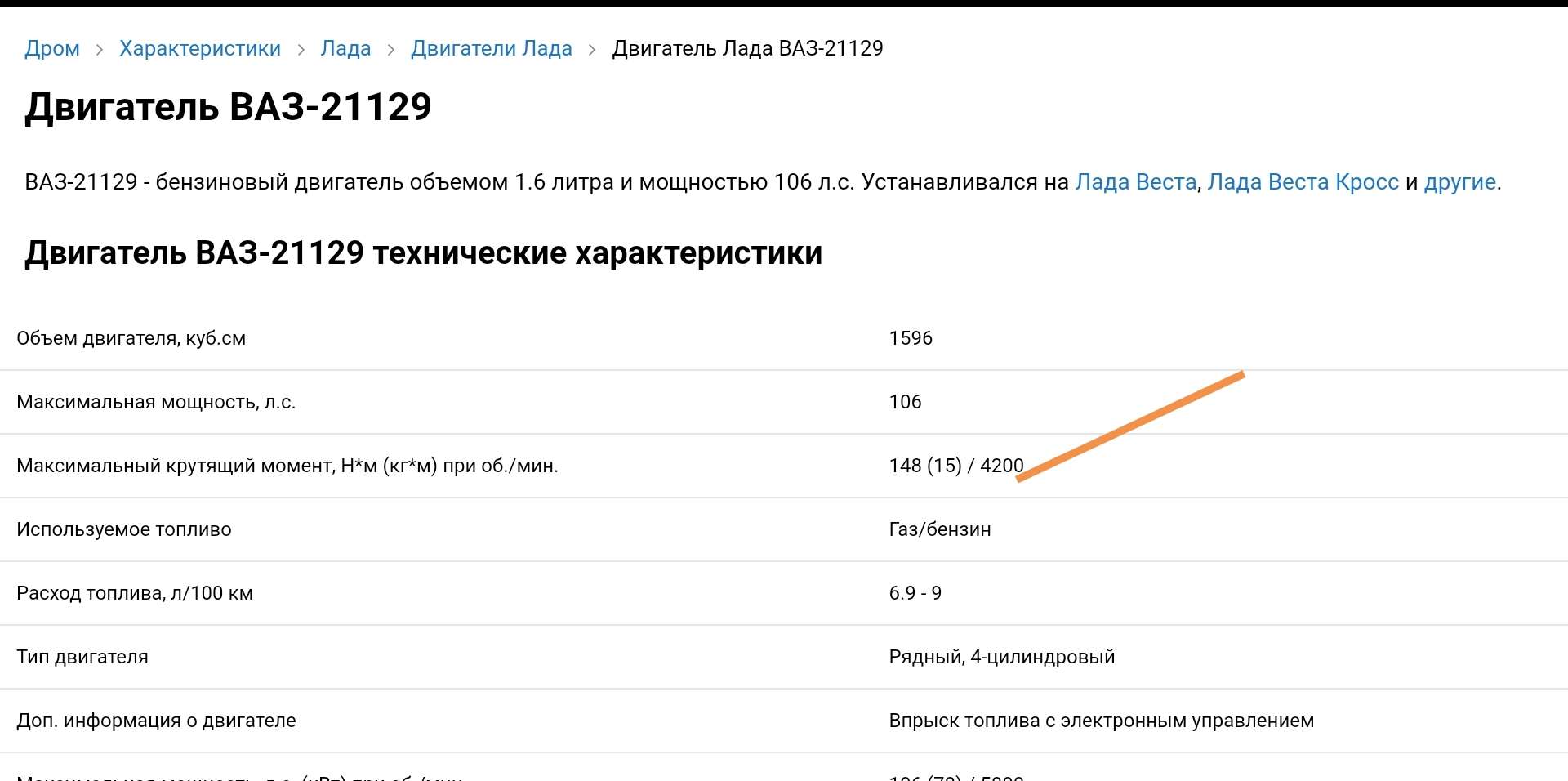Open the Лада Веста link
Image resolution: width=1568 pixels, height=781 pixels.
1136,181
